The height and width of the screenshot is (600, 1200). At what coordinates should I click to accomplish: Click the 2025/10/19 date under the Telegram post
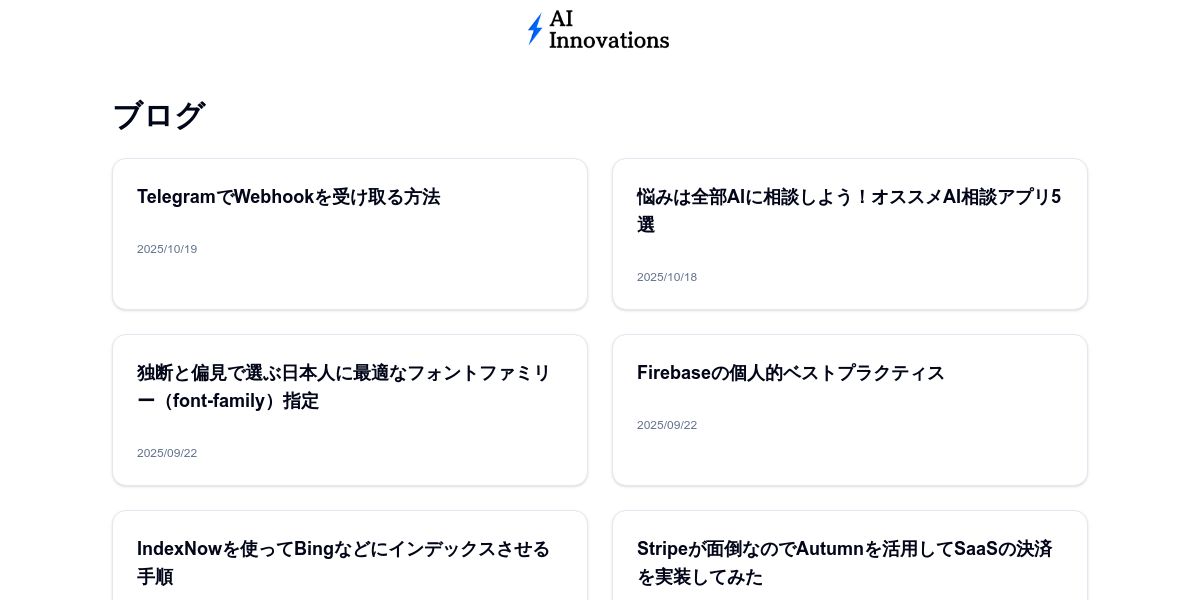point(167,249)
